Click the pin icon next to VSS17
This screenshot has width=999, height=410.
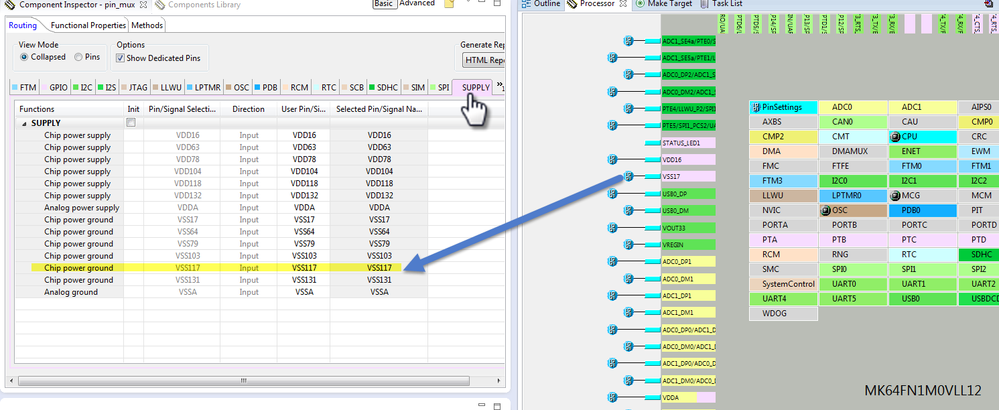tap(629, 176)
